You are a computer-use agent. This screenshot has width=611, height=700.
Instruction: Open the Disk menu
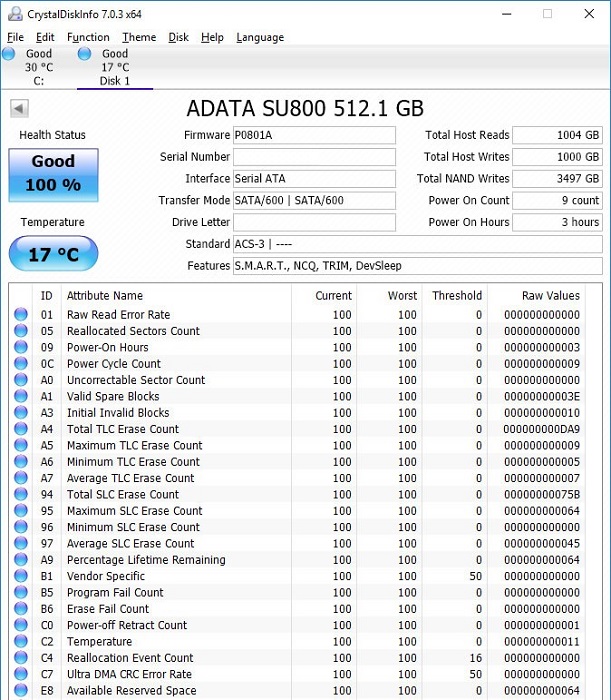pos(179,37)
